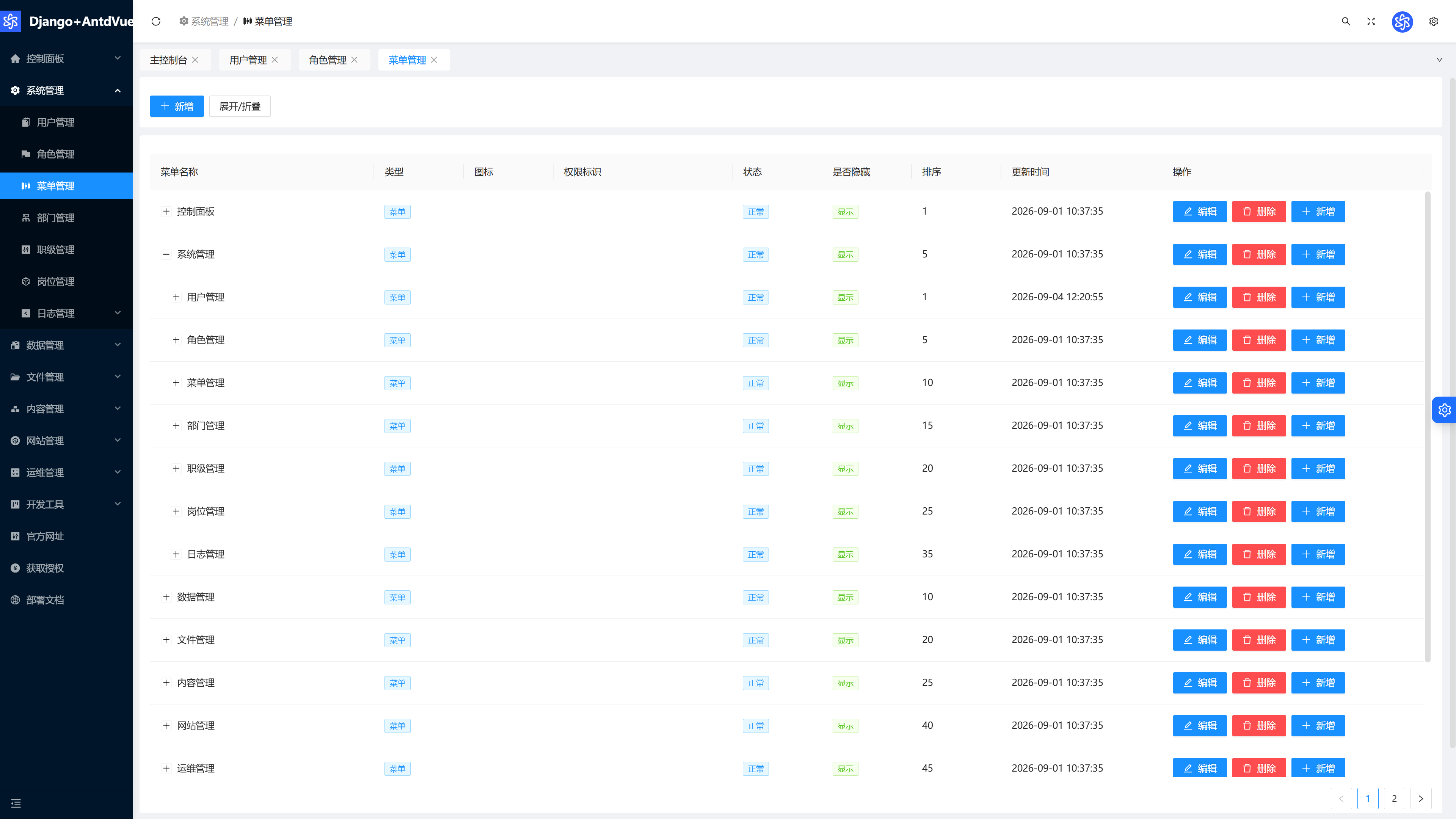The image size is (1456, 819).
Task: Click the table vertical scrollbar
Action: (1427, 427)
